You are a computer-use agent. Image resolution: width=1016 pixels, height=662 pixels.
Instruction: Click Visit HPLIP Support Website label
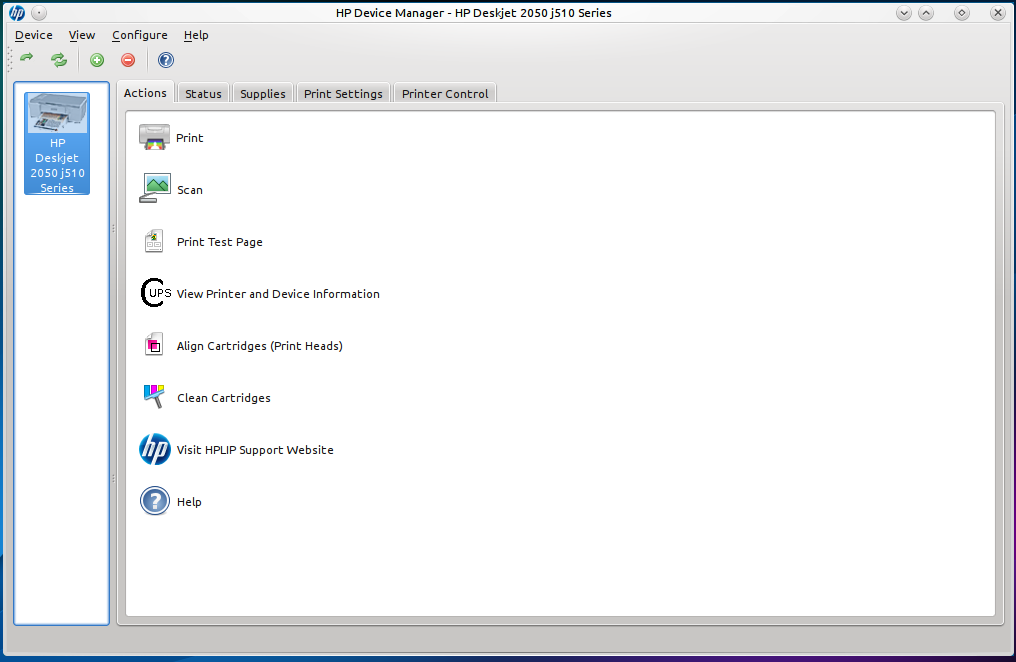(255, 450)
